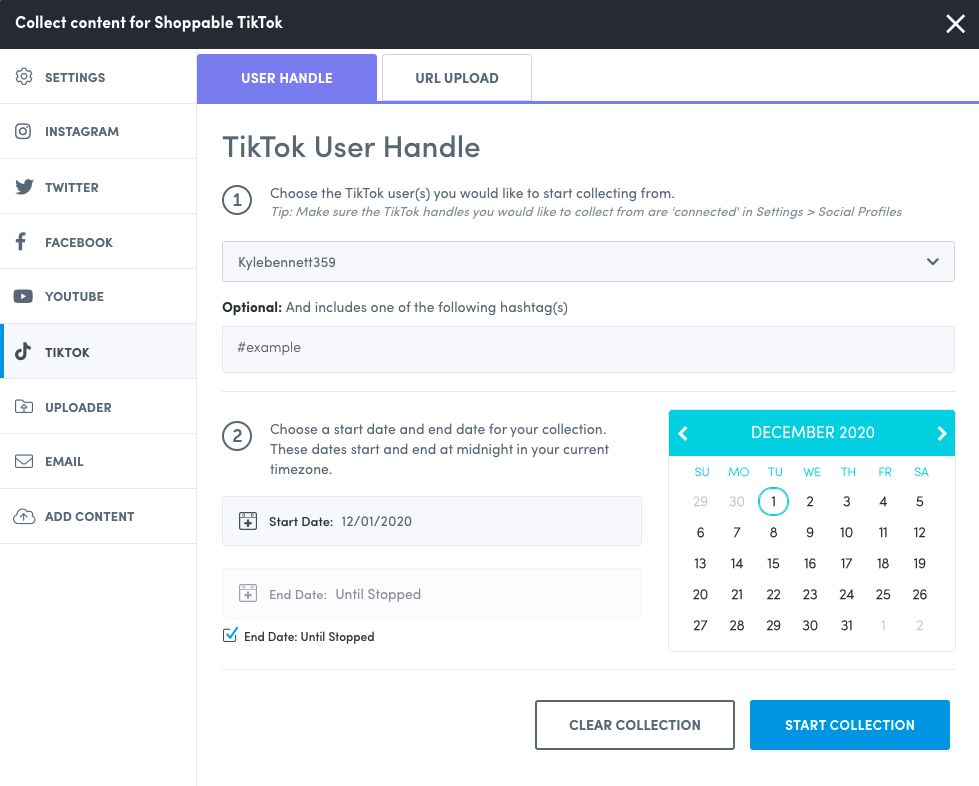Viewport: 979px width, 786px height.
Task: Click the #example hashtag input field
Action: click(587, 348)
